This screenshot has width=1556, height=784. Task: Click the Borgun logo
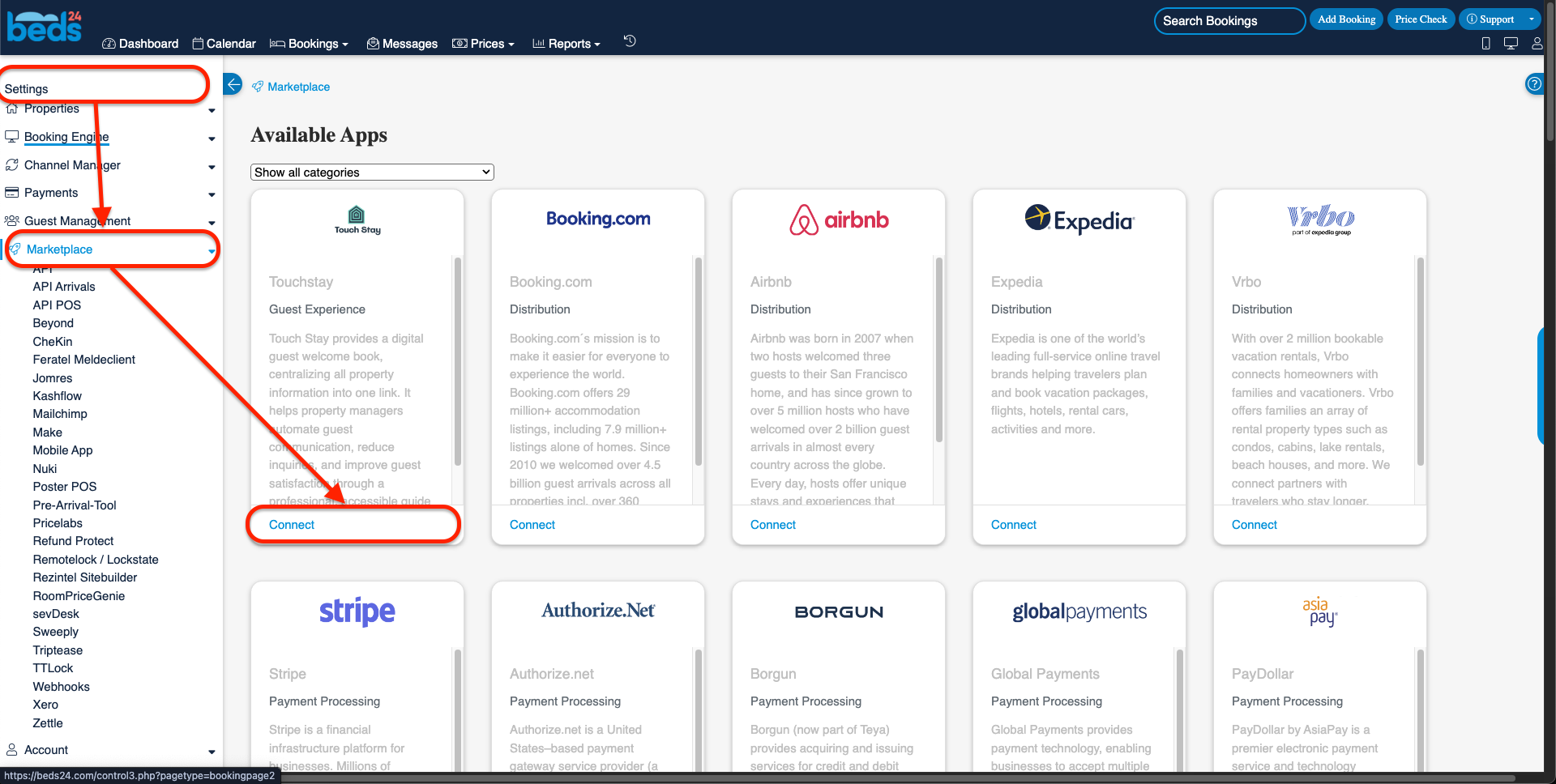(839, 612)
